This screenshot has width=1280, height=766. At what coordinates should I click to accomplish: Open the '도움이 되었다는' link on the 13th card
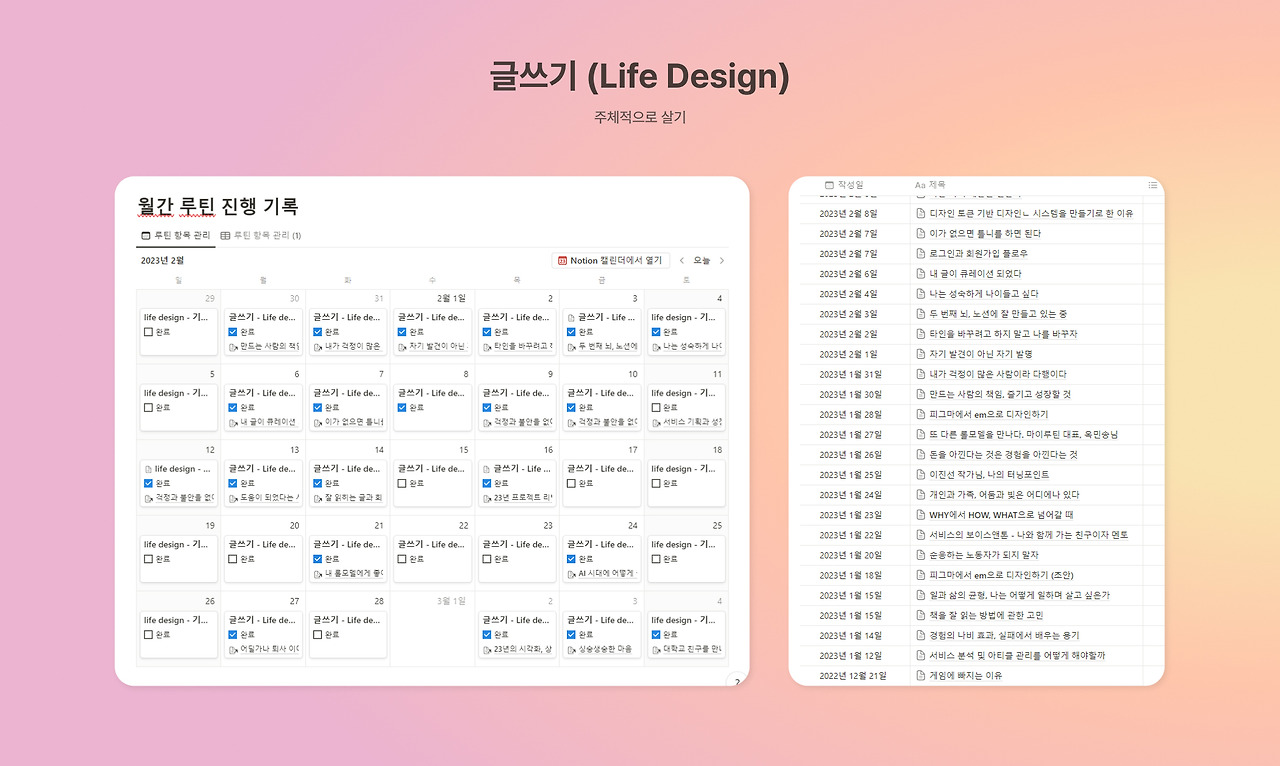[270, 498]
